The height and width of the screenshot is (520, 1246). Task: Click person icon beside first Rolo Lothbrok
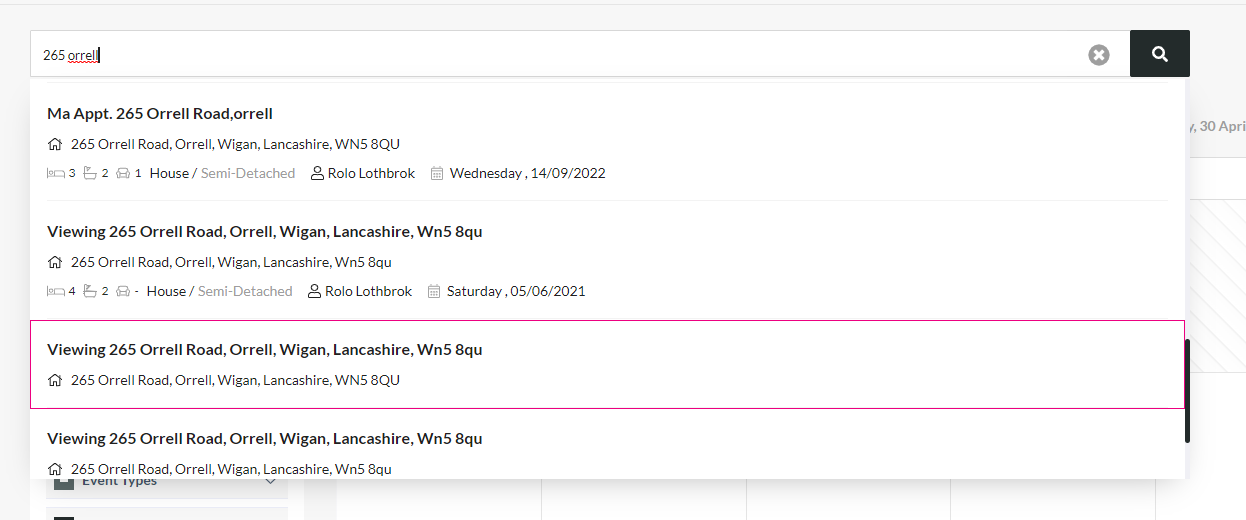pos(317,173)
